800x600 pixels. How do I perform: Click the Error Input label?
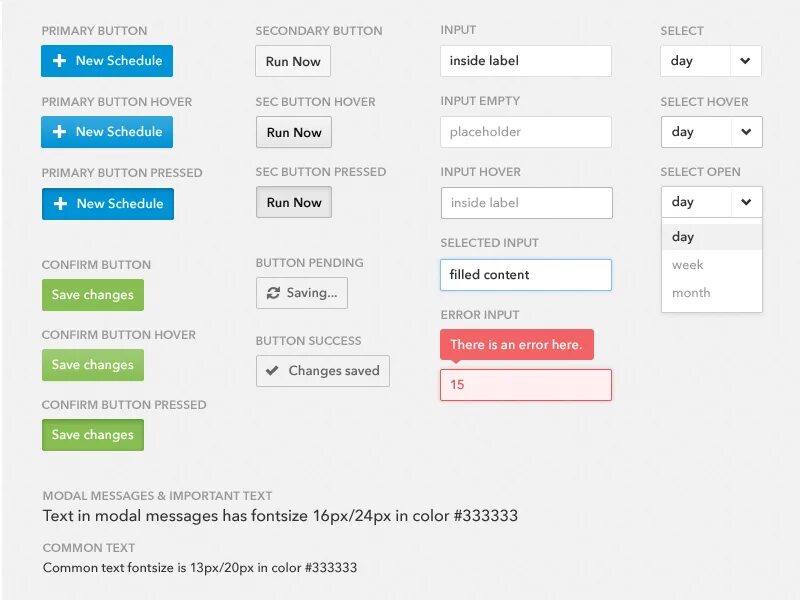click(x=480, y=315)
